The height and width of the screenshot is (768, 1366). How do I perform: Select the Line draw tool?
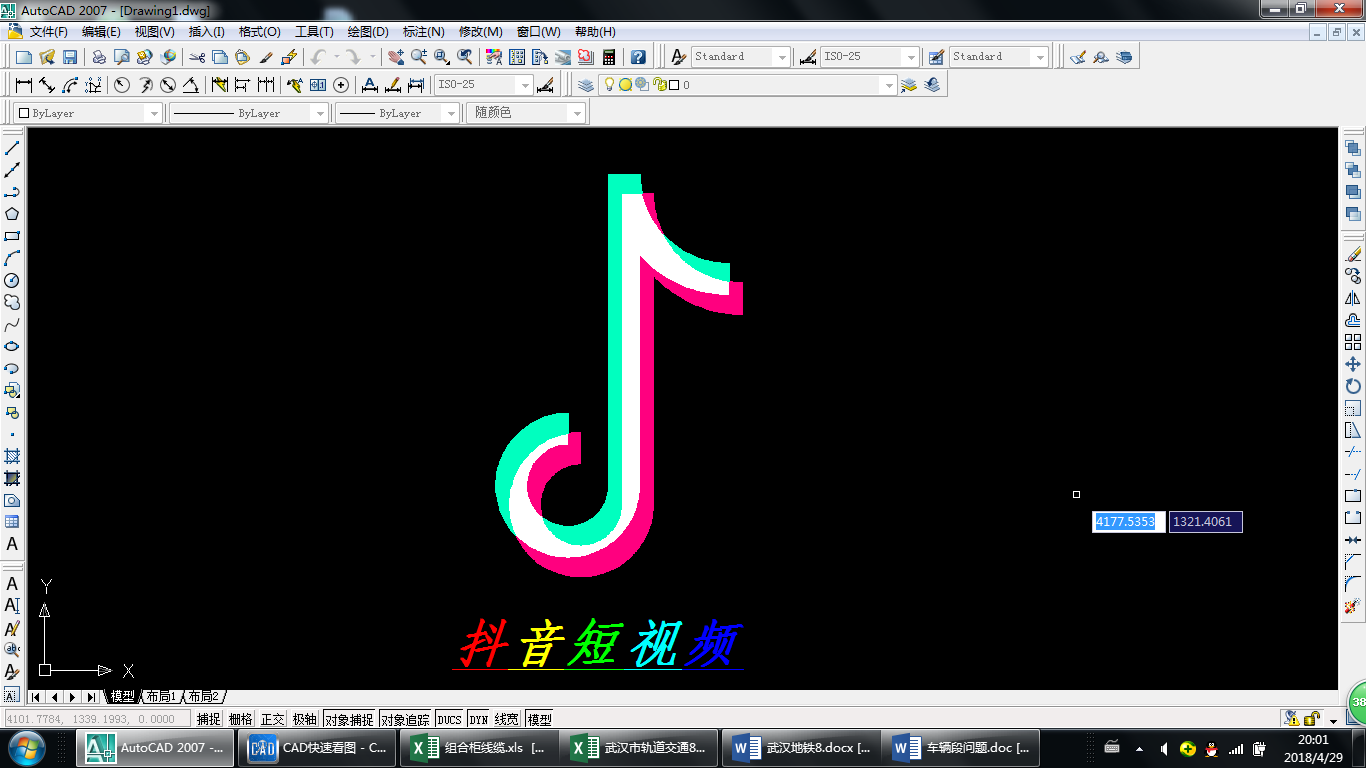(x=12, y=148)
